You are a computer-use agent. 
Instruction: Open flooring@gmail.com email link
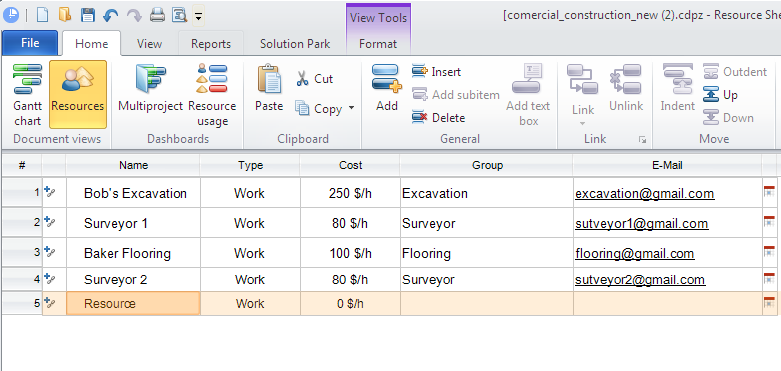tap(635, 253)
